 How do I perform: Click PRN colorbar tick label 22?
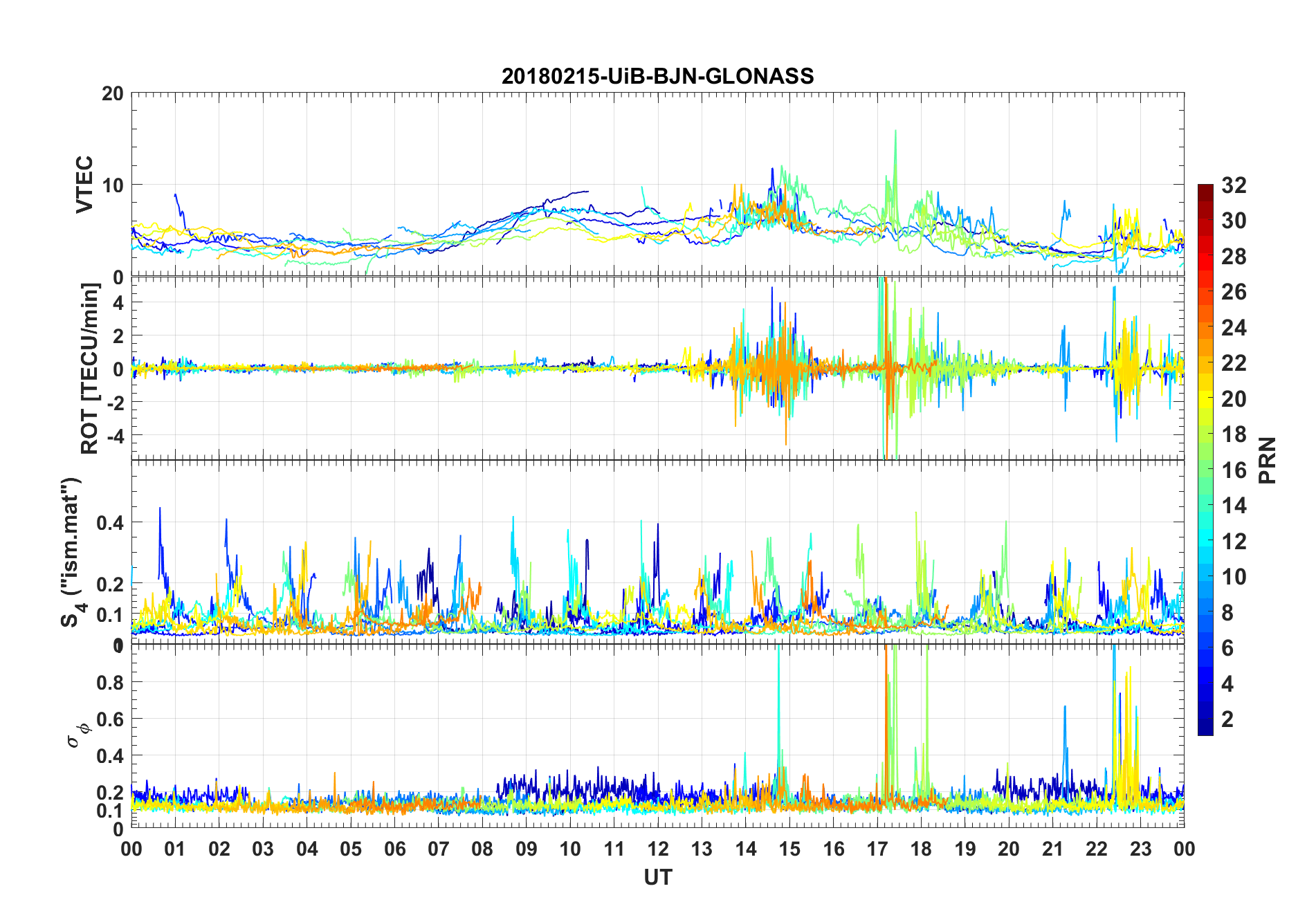click(1234, 363)
